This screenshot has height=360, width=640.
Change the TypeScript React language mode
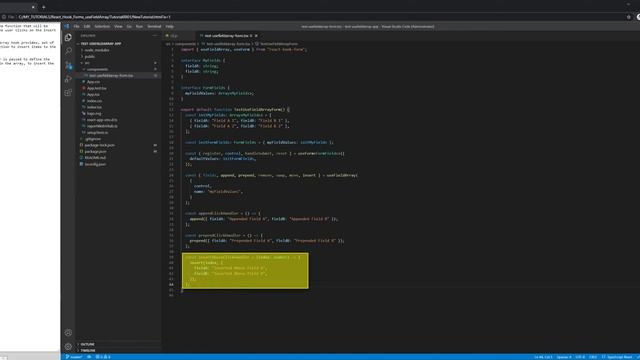tap(619, 357)
